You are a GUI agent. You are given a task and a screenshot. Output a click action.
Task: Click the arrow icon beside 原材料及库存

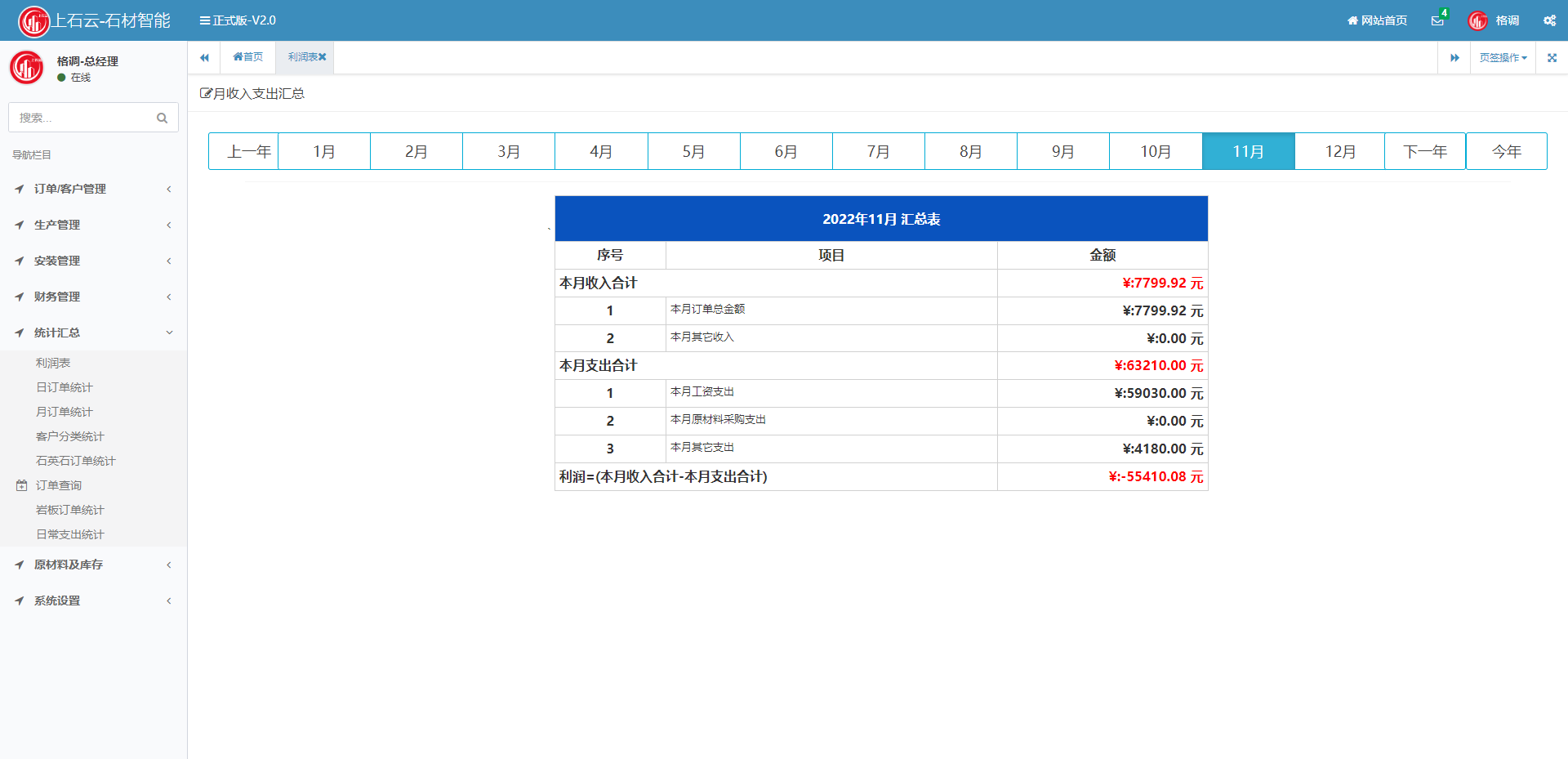click(x=20, y=565)
